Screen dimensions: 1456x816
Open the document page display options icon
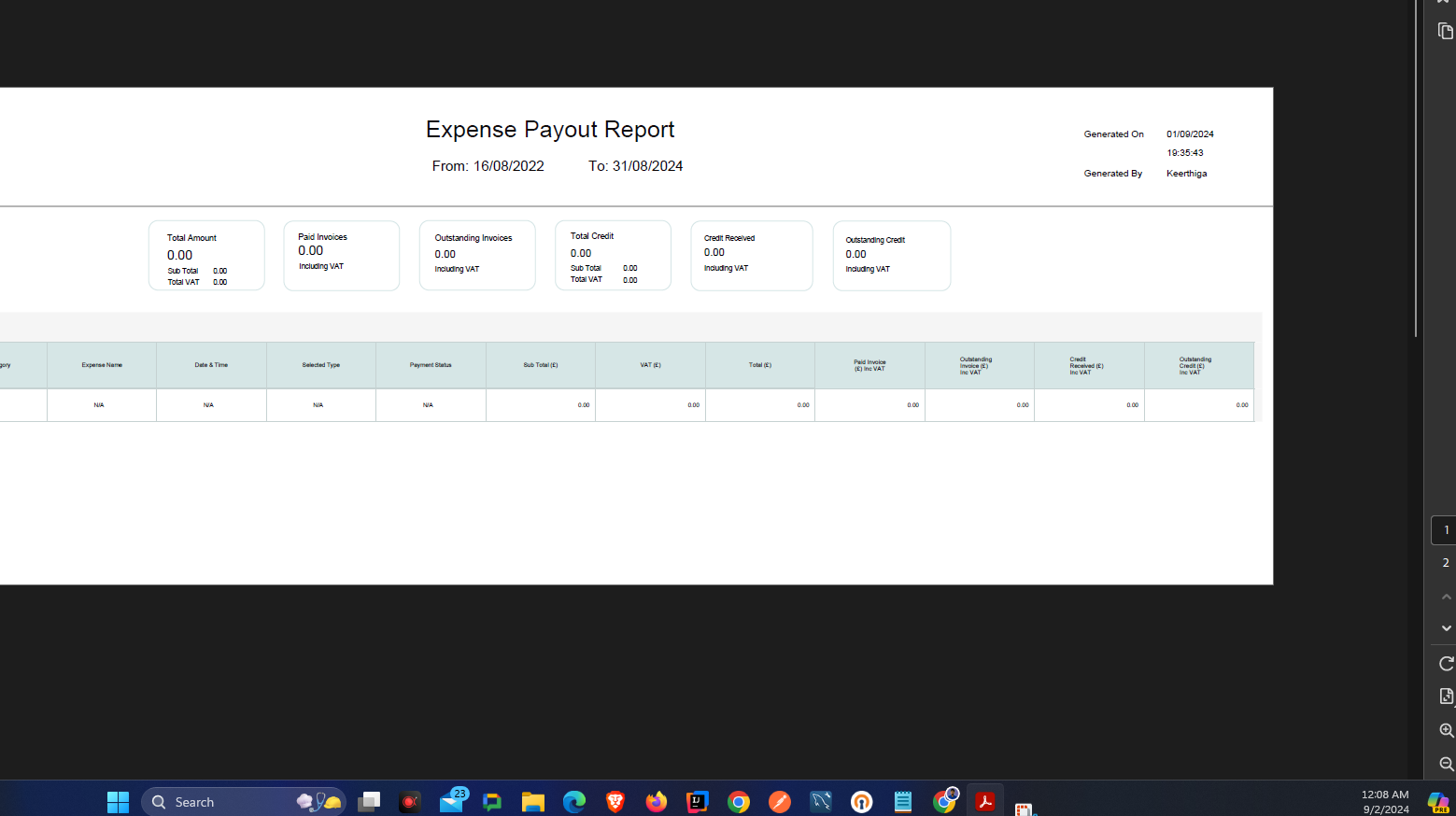pyautogui.click(x=1446, y=696)
